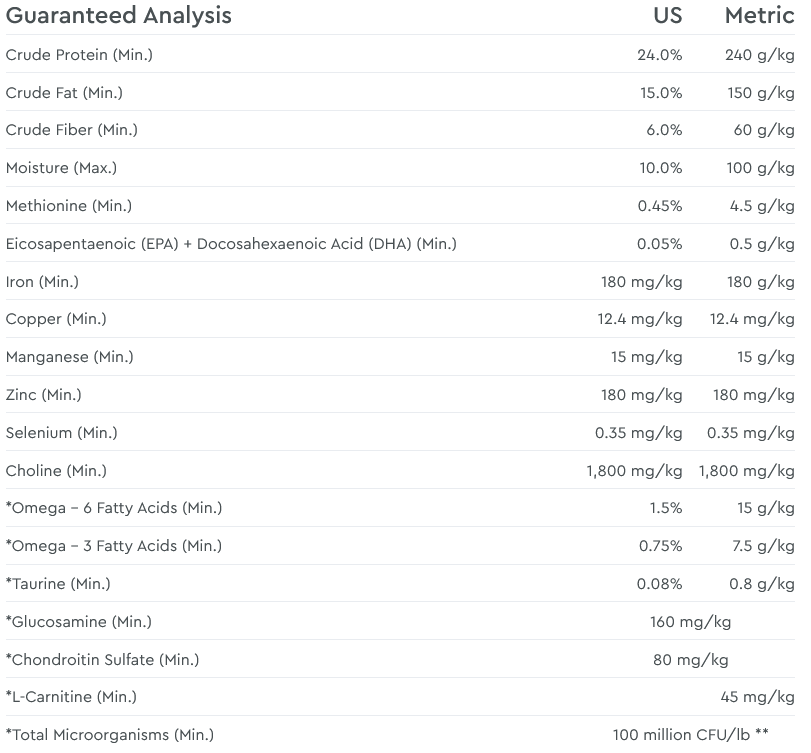
Task: Select the Methionine US value 0.45%
Action: 660,206
